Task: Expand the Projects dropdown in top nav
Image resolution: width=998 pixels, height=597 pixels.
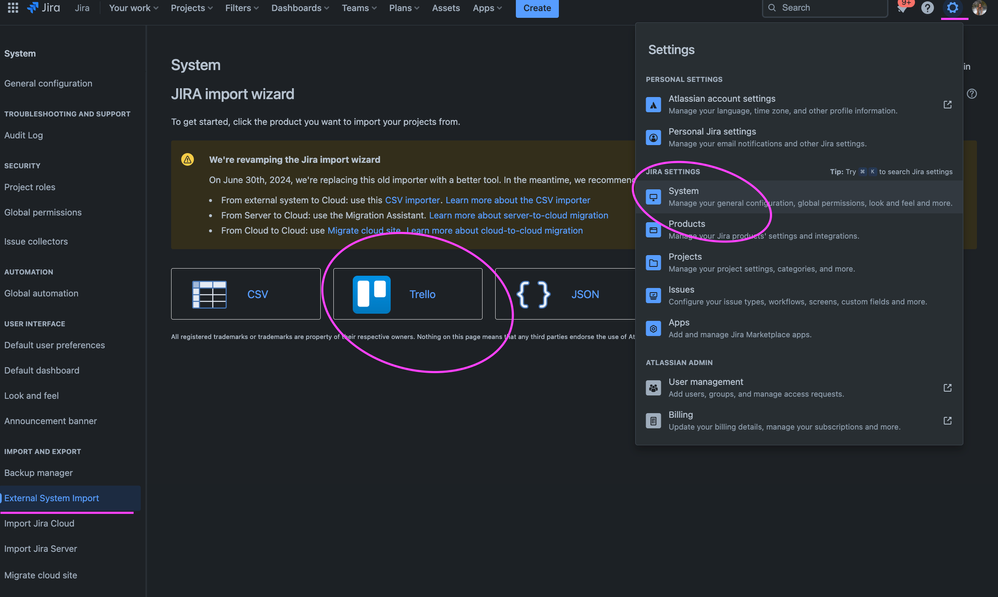Action: (192, 8)
